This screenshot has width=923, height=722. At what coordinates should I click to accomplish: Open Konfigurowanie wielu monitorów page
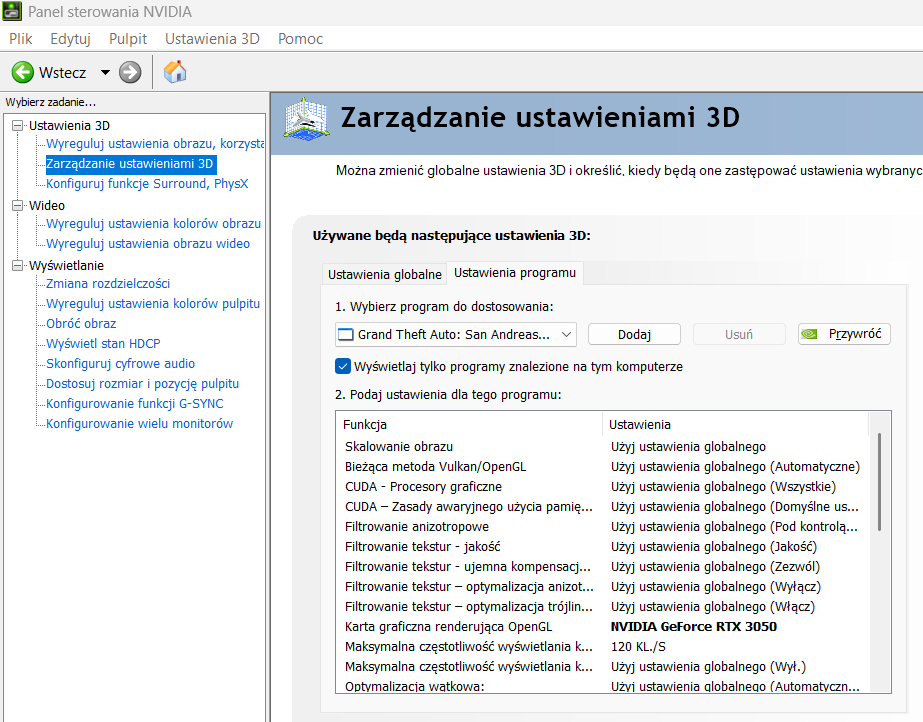click(140, 424)
